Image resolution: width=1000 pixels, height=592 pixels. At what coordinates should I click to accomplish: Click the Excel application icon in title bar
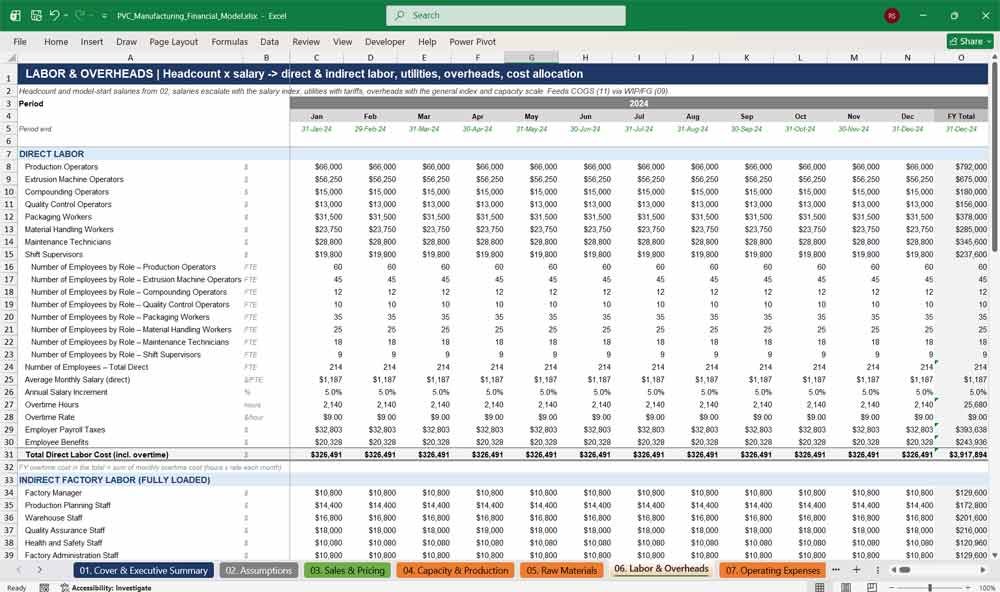click(15, 15)
